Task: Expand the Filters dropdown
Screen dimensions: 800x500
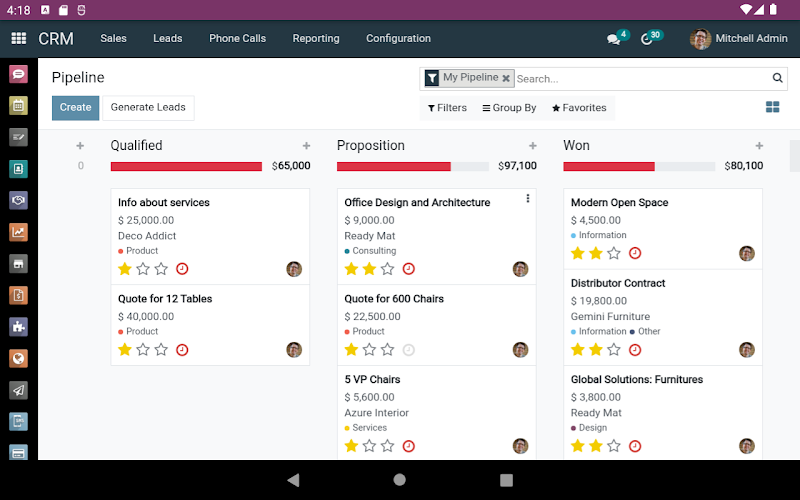Action: coord(447,108)
